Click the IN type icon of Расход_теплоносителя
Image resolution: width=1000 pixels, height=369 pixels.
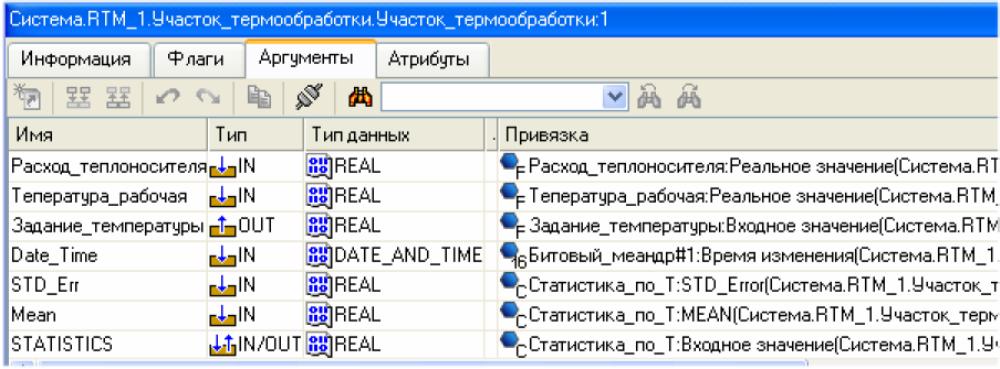(223, 168)
